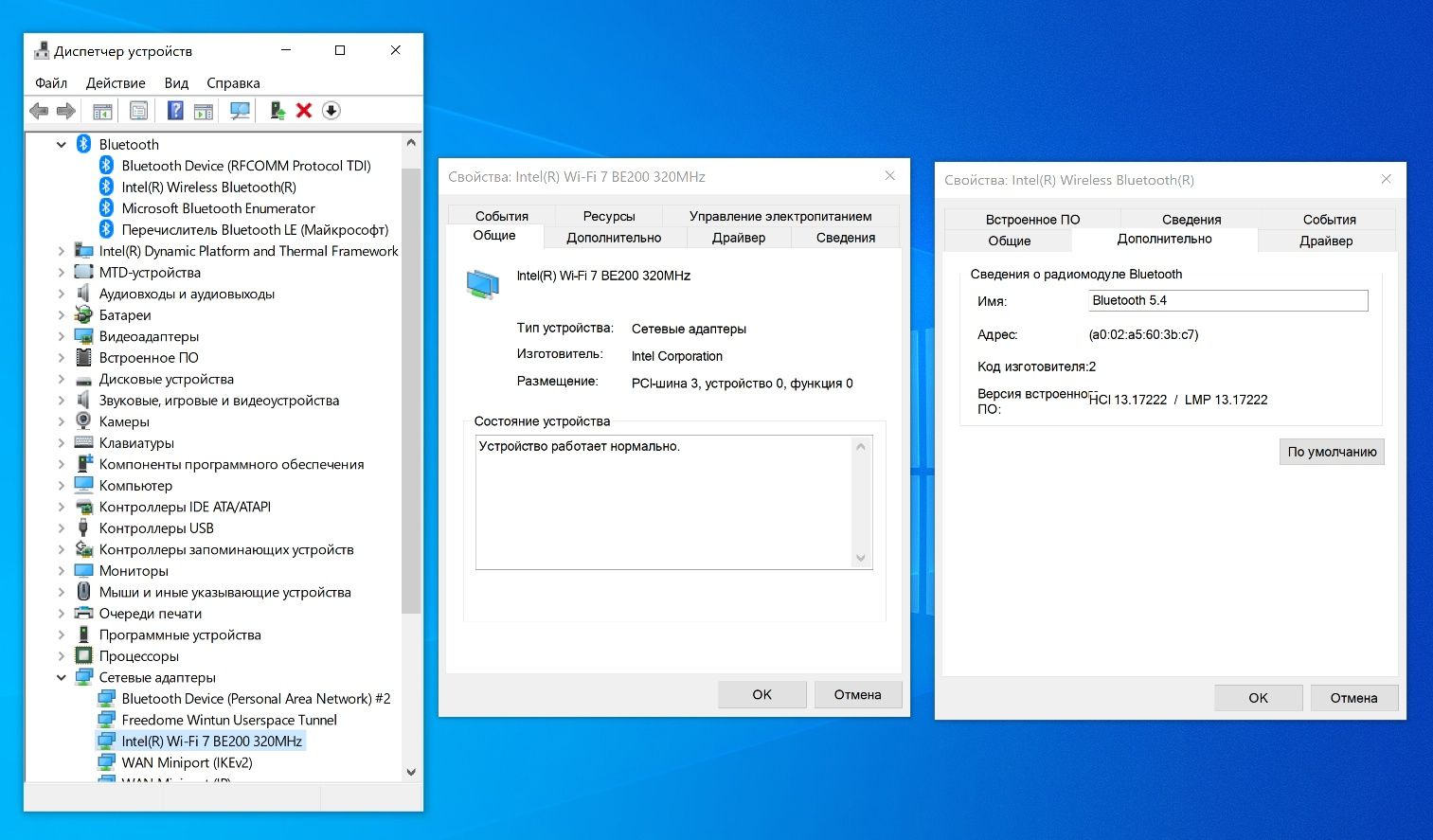Click the Forward arrow toolbar icon
The height and width of the screenshot is (840, 1433).
(x=65, y=111)
